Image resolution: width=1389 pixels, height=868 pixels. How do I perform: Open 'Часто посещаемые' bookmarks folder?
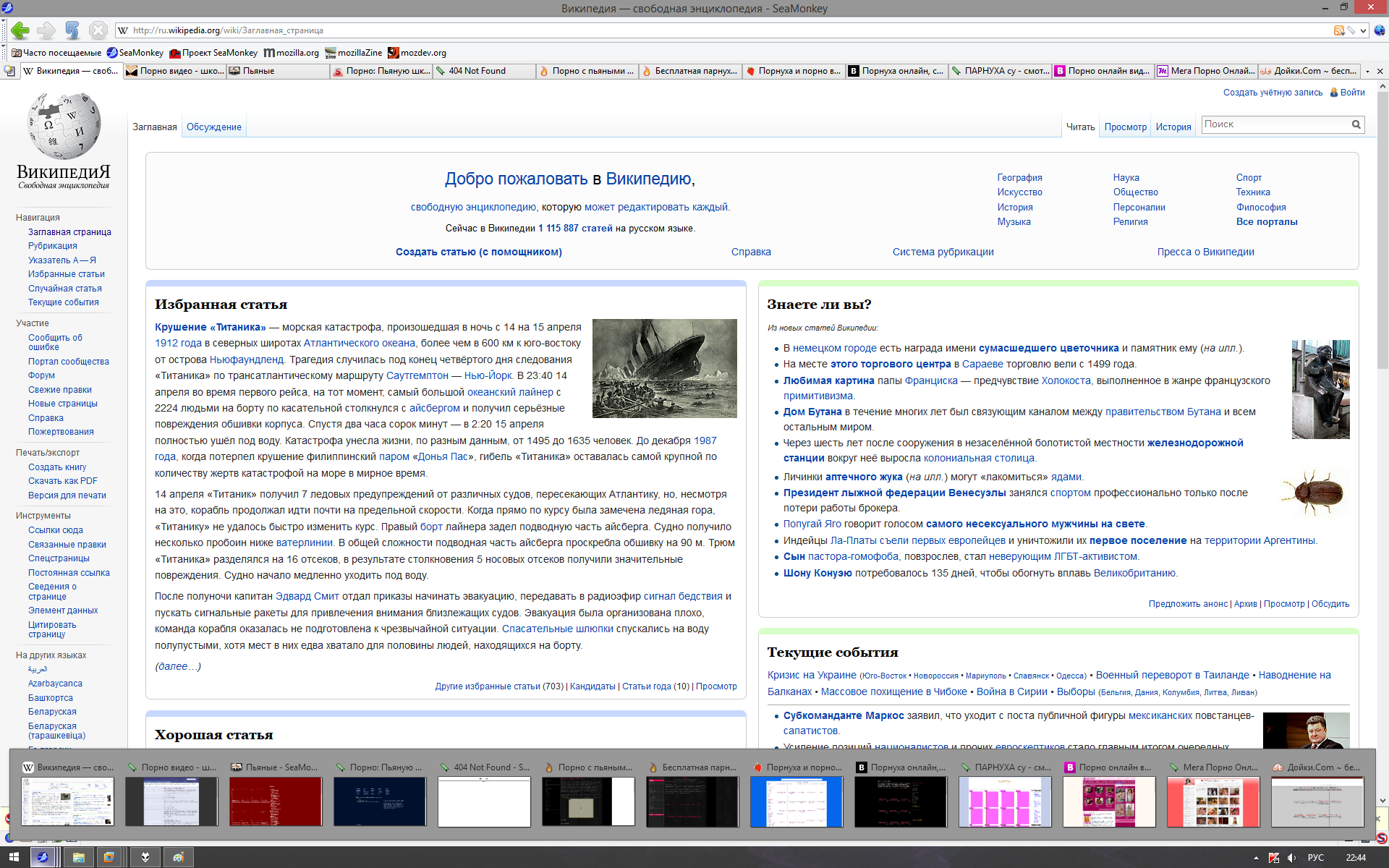tap(56, 53)
